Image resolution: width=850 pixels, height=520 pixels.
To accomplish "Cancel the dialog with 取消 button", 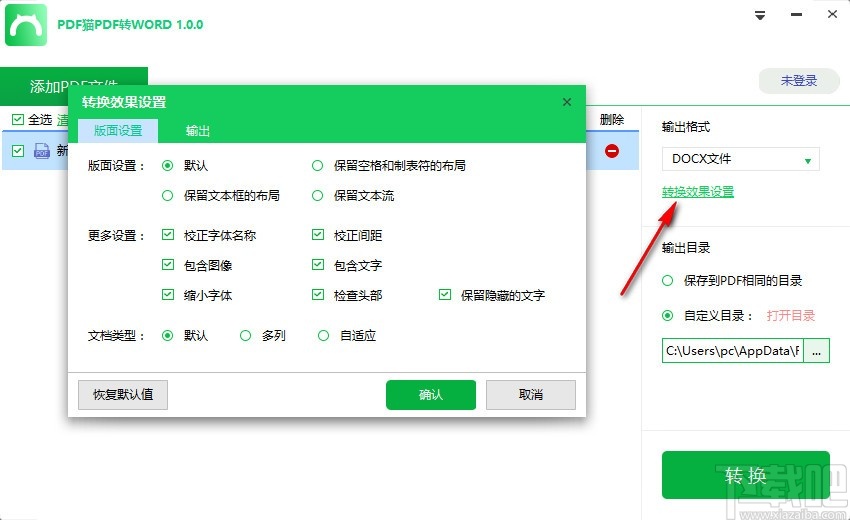I will [x=531, y=395].
